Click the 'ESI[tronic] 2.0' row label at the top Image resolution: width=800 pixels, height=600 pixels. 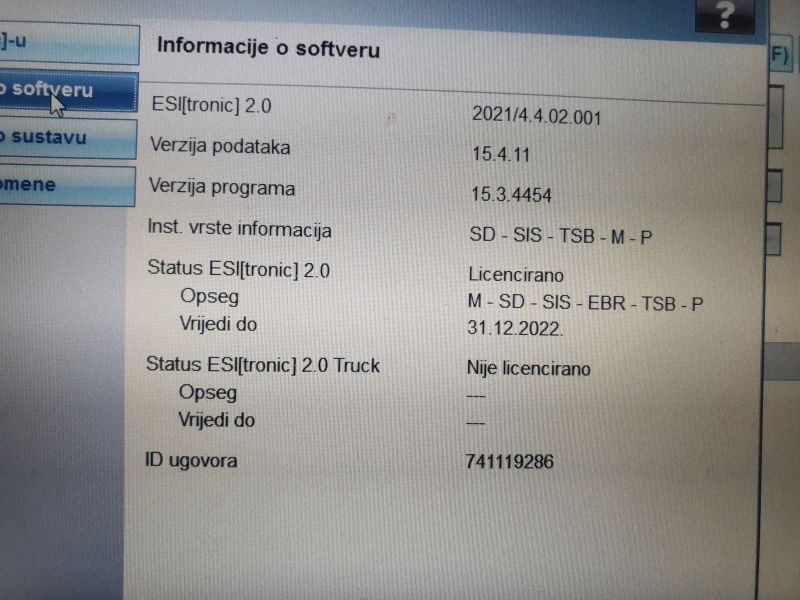pyautogui.click(x=211, y=105)
